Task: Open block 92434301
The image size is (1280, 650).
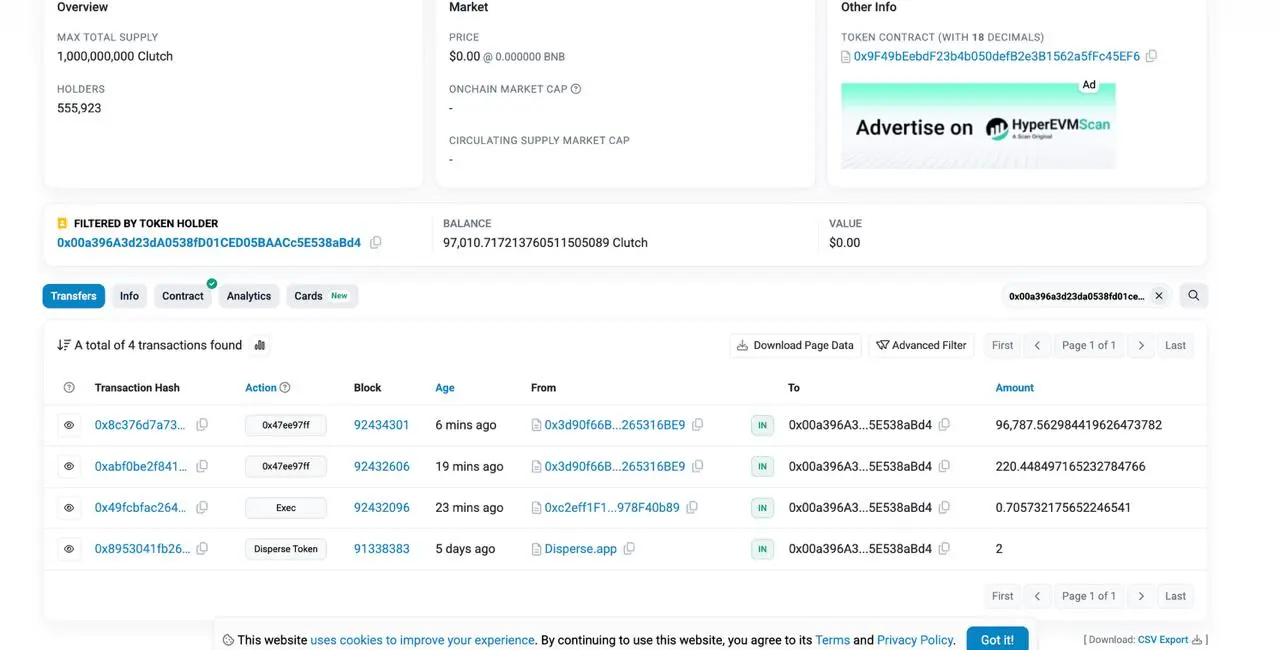Action: (382, 425)
